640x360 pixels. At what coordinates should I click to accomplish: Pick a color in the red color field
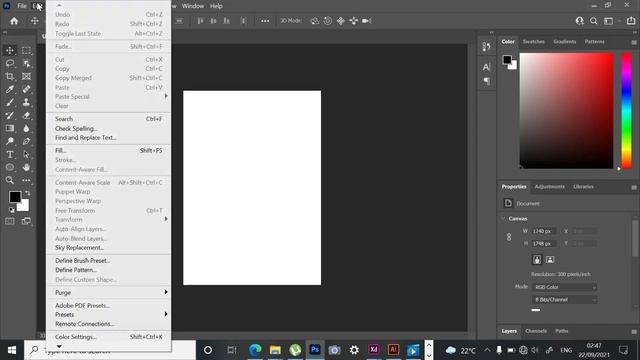coord(567,110)
